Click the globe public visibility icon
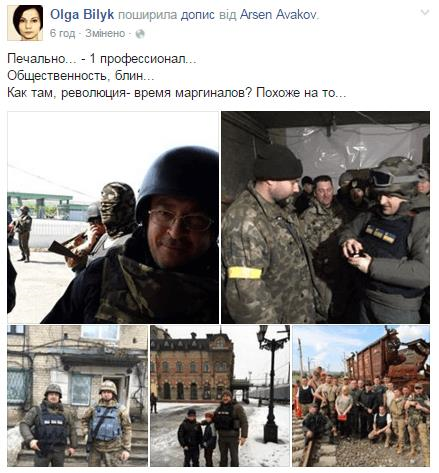This screenshot has height=473, width=439. [x=140, y=34]
